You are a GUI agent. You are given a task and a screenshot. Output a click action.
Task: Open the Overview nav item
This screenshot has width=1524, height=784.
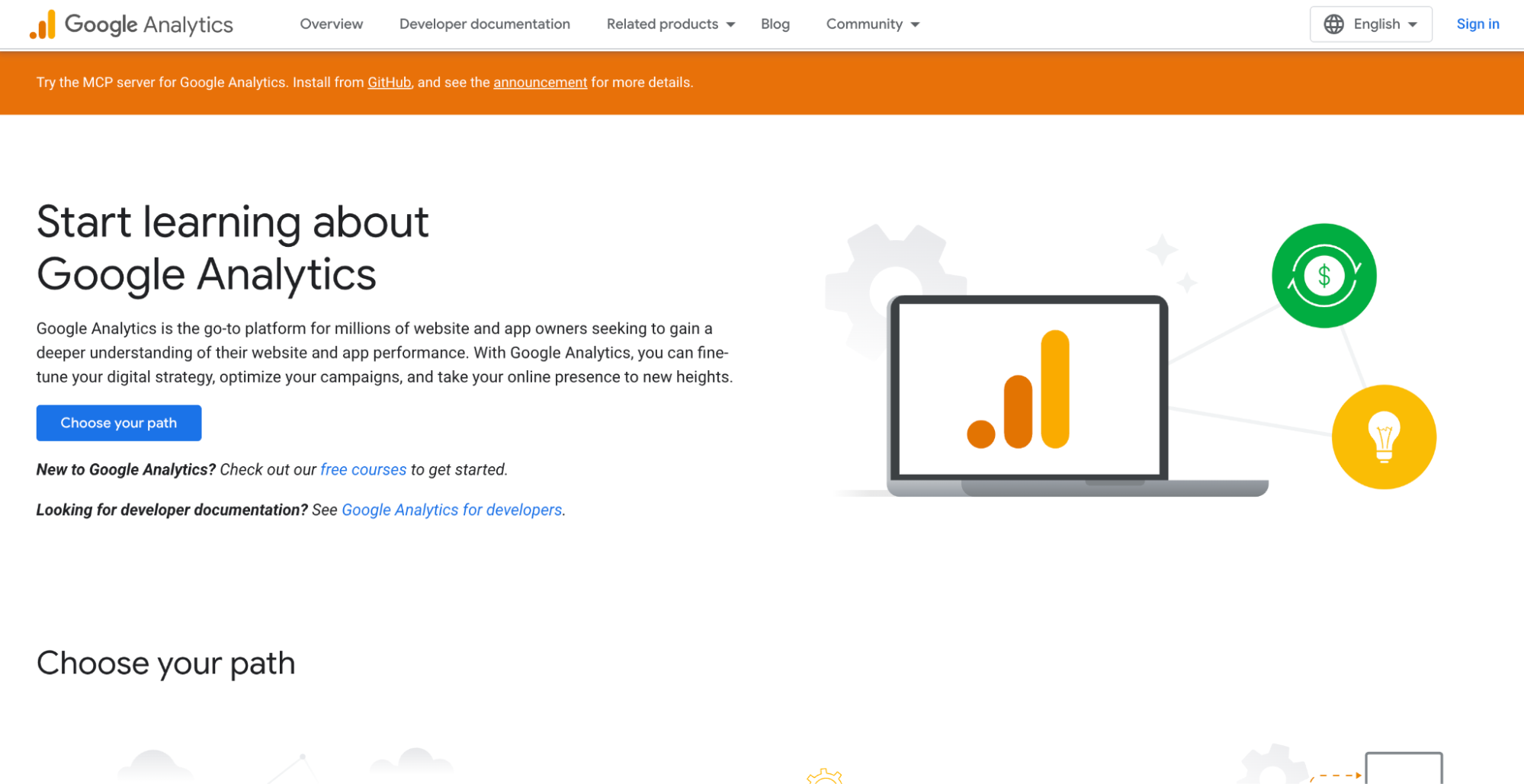332,24
